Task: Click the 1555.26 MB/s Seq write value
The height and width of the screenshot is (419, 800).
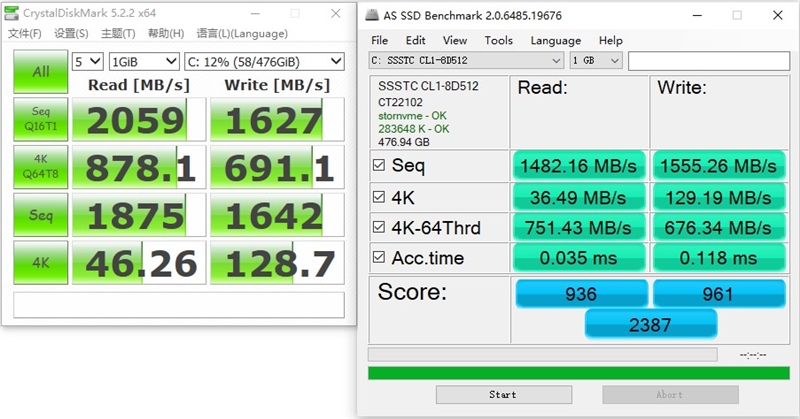Action: click(719, 166)
